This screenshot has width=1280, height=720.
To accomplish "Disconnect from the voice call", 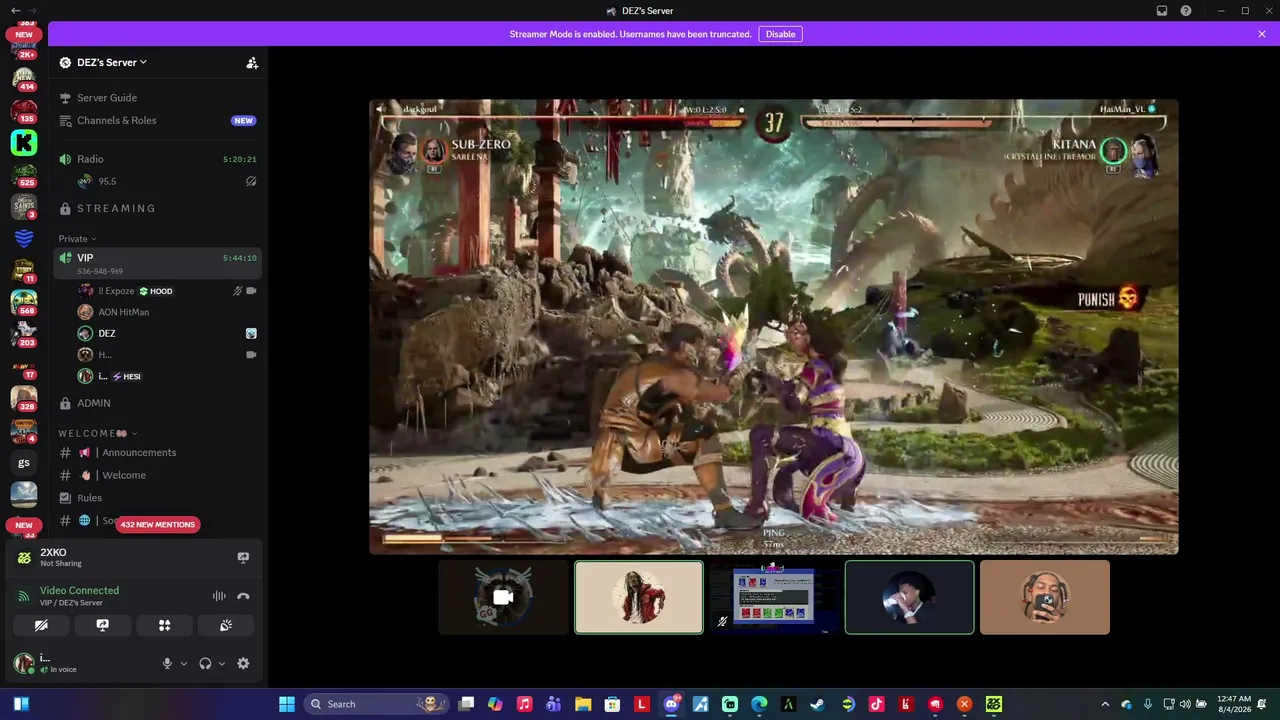I will pos(243,596).
